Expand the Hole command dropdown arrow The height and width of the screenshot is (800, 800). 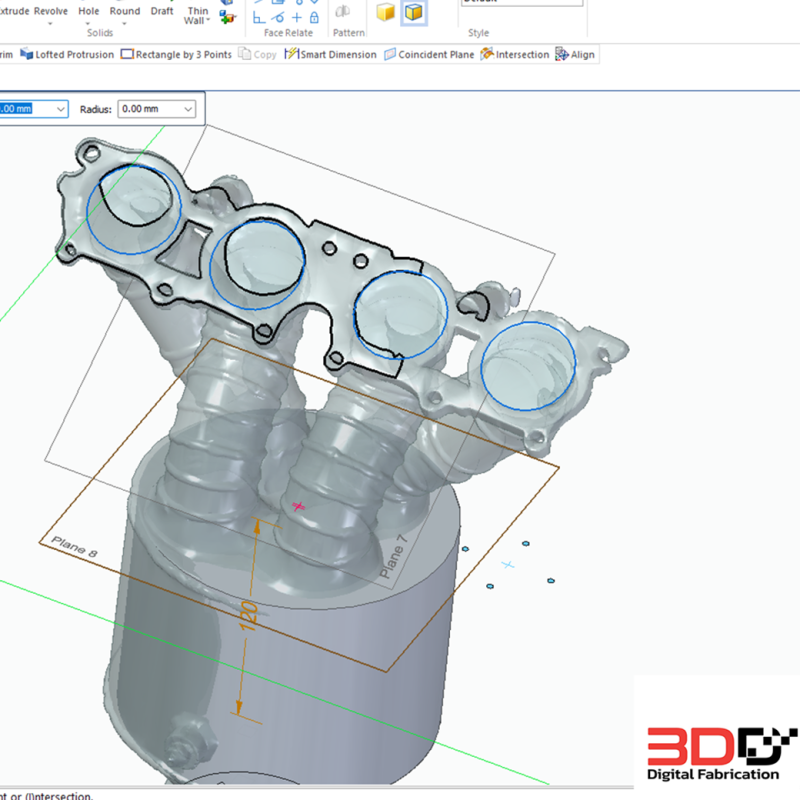89,22
